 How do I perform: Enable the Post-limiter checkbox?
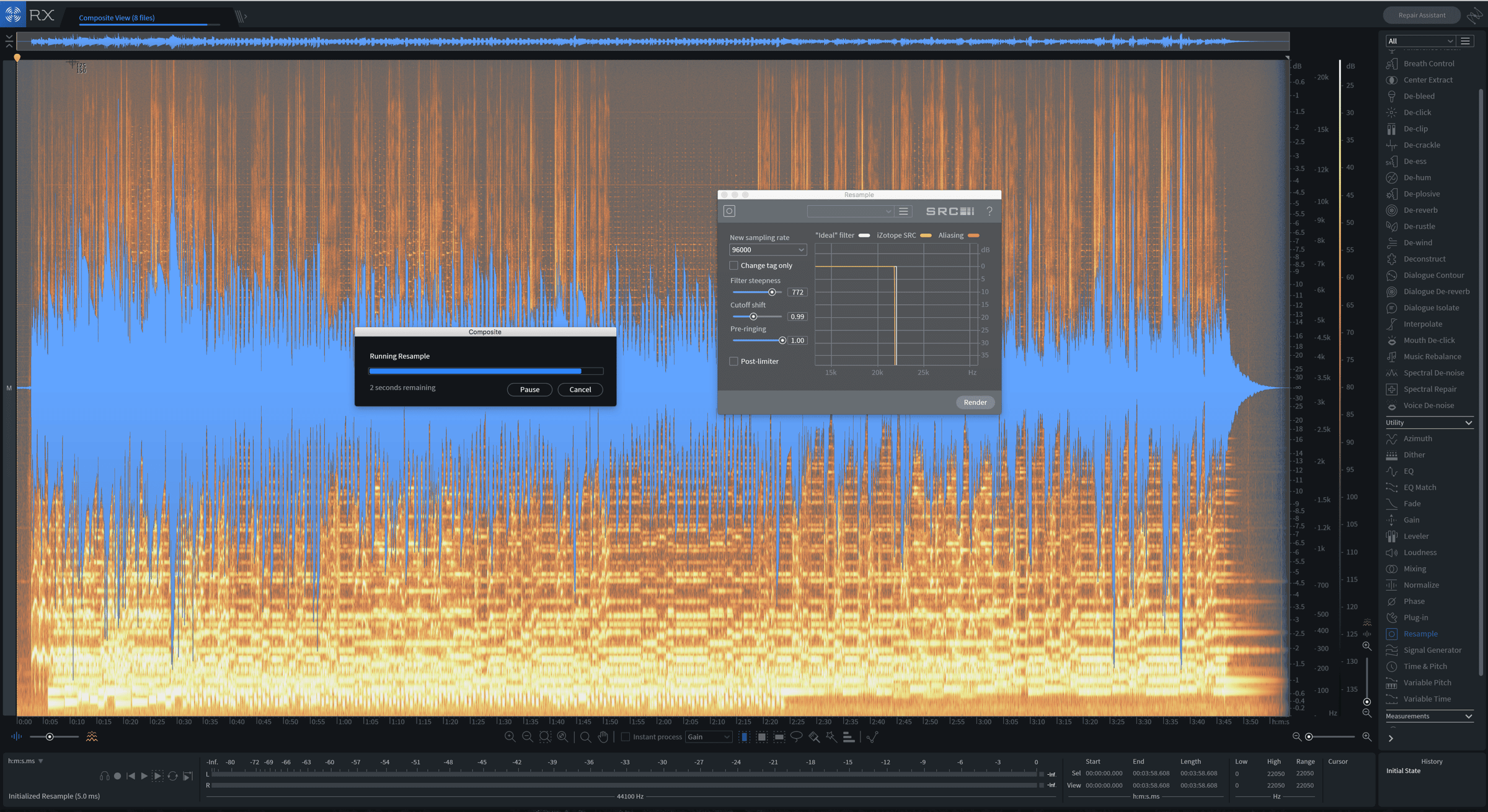tap(734, 361)
